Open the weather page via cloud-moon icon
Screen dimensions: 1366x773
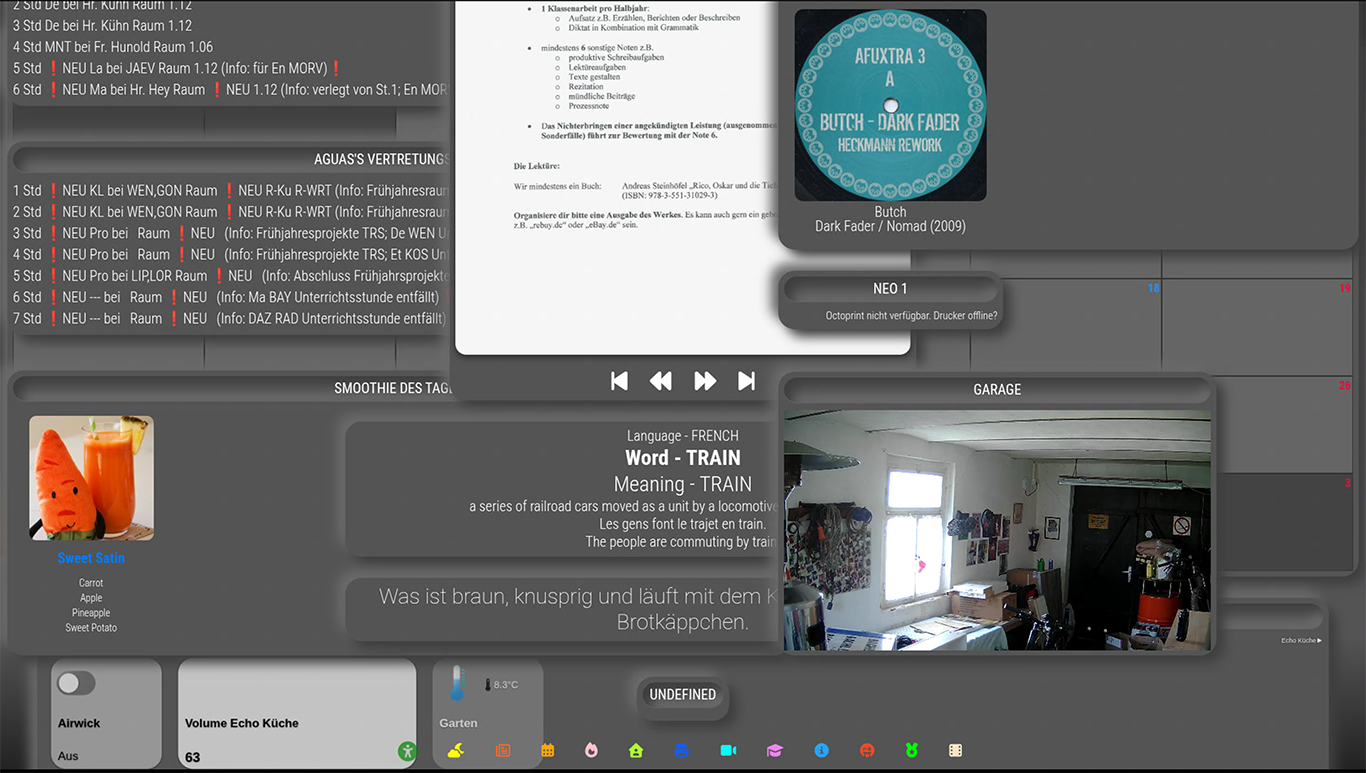coord(456,750)
